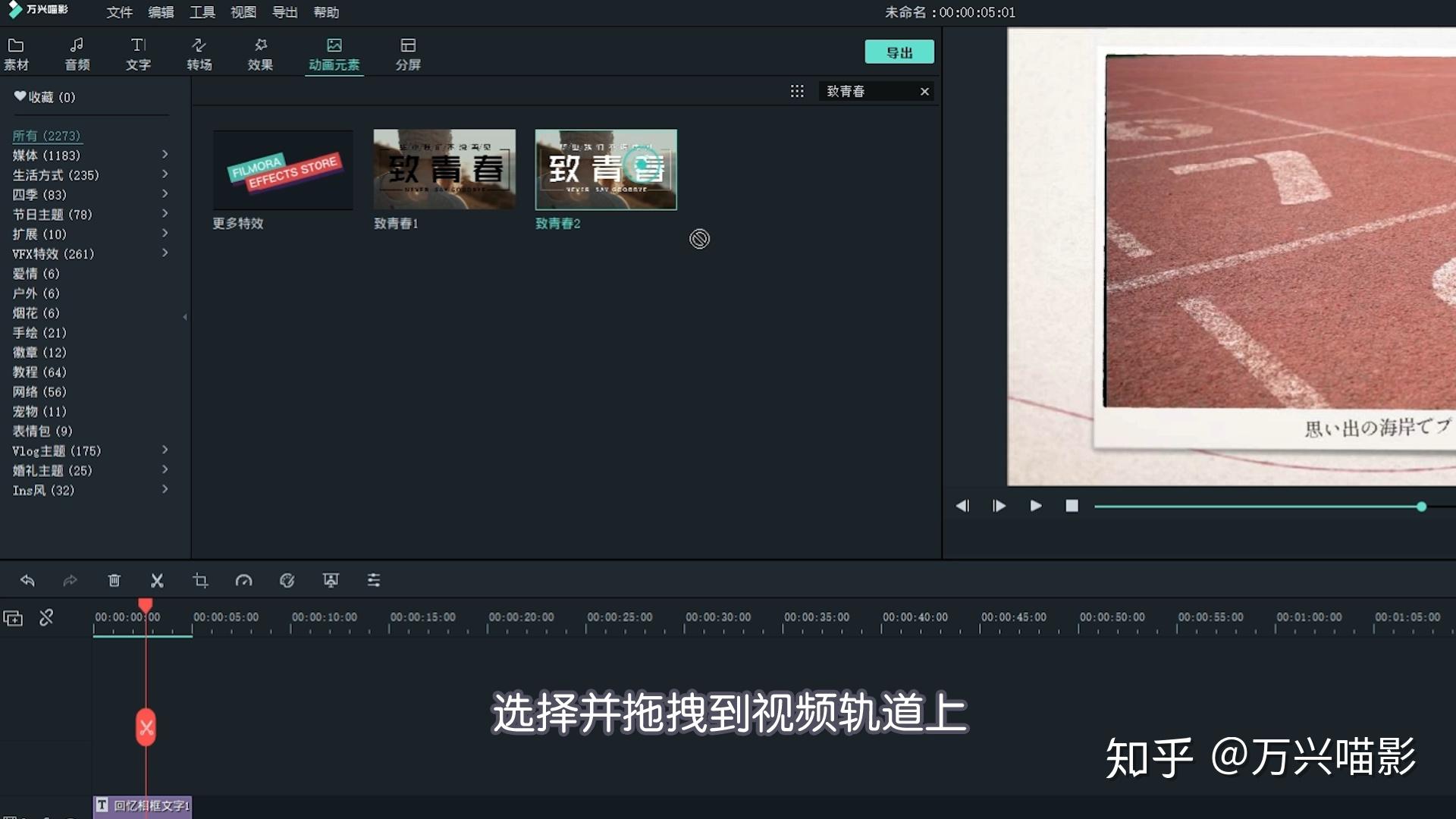
Task: Select the crop tool icon
Action: pos(200,580)
